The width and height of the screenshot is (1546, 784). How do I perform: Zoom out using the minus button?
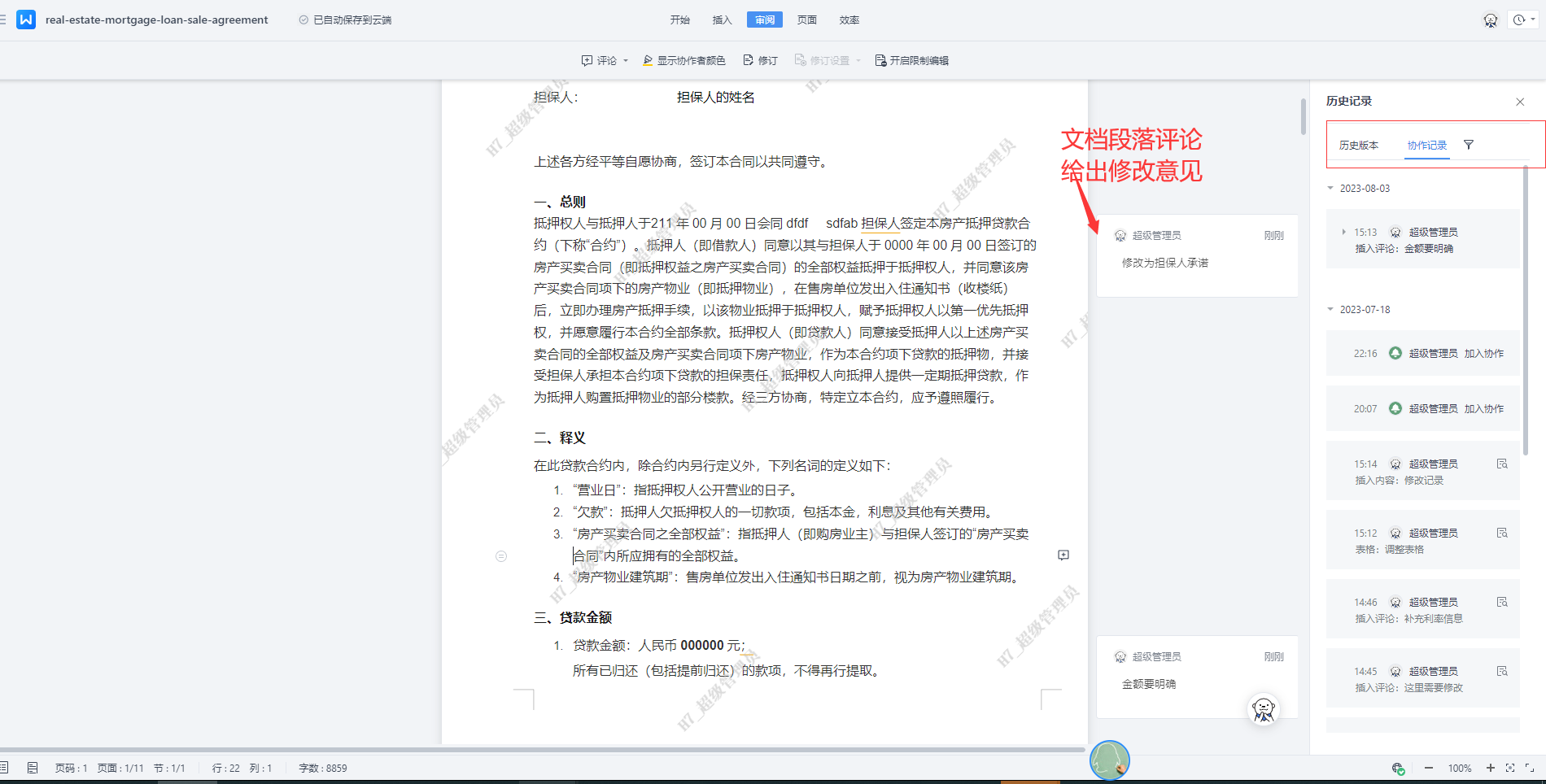(x=1428, y=768)
